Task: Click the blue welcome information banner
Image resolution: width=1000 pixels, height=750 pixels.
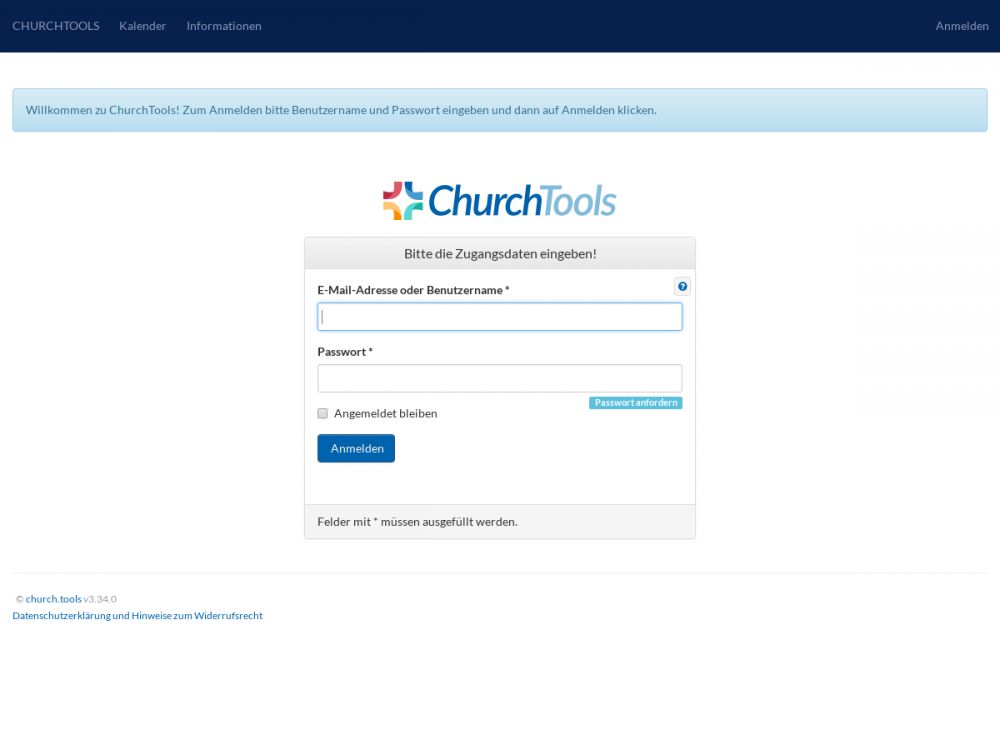Action: pos(500,110)
